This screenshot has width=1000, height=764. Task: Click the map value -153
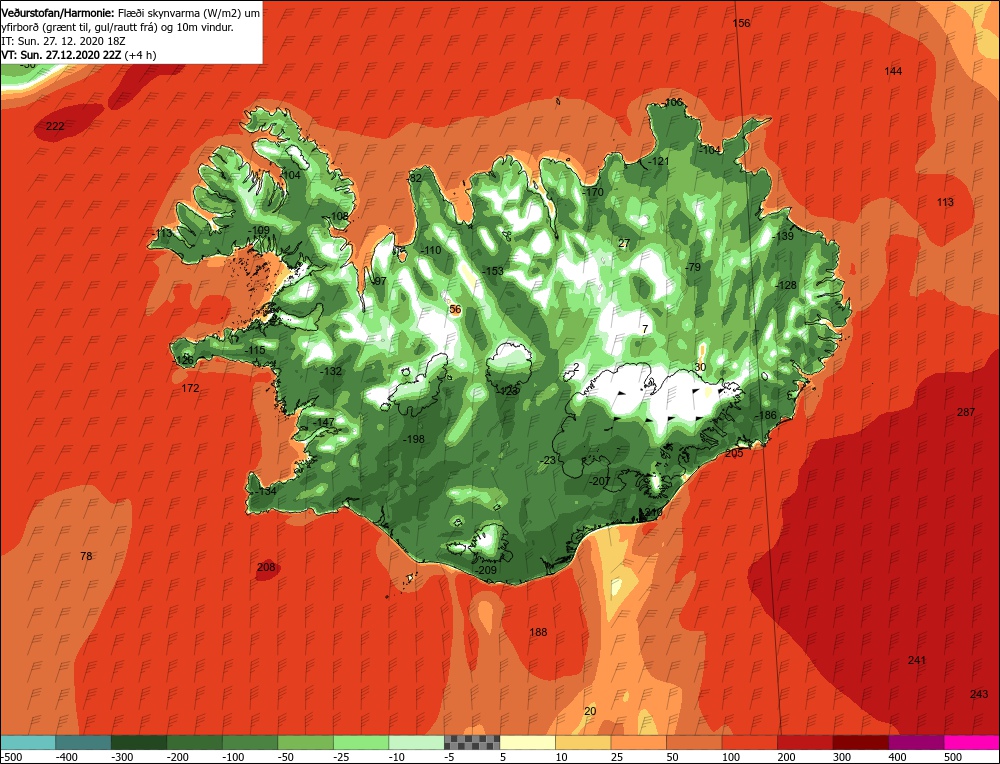[492, 271]
